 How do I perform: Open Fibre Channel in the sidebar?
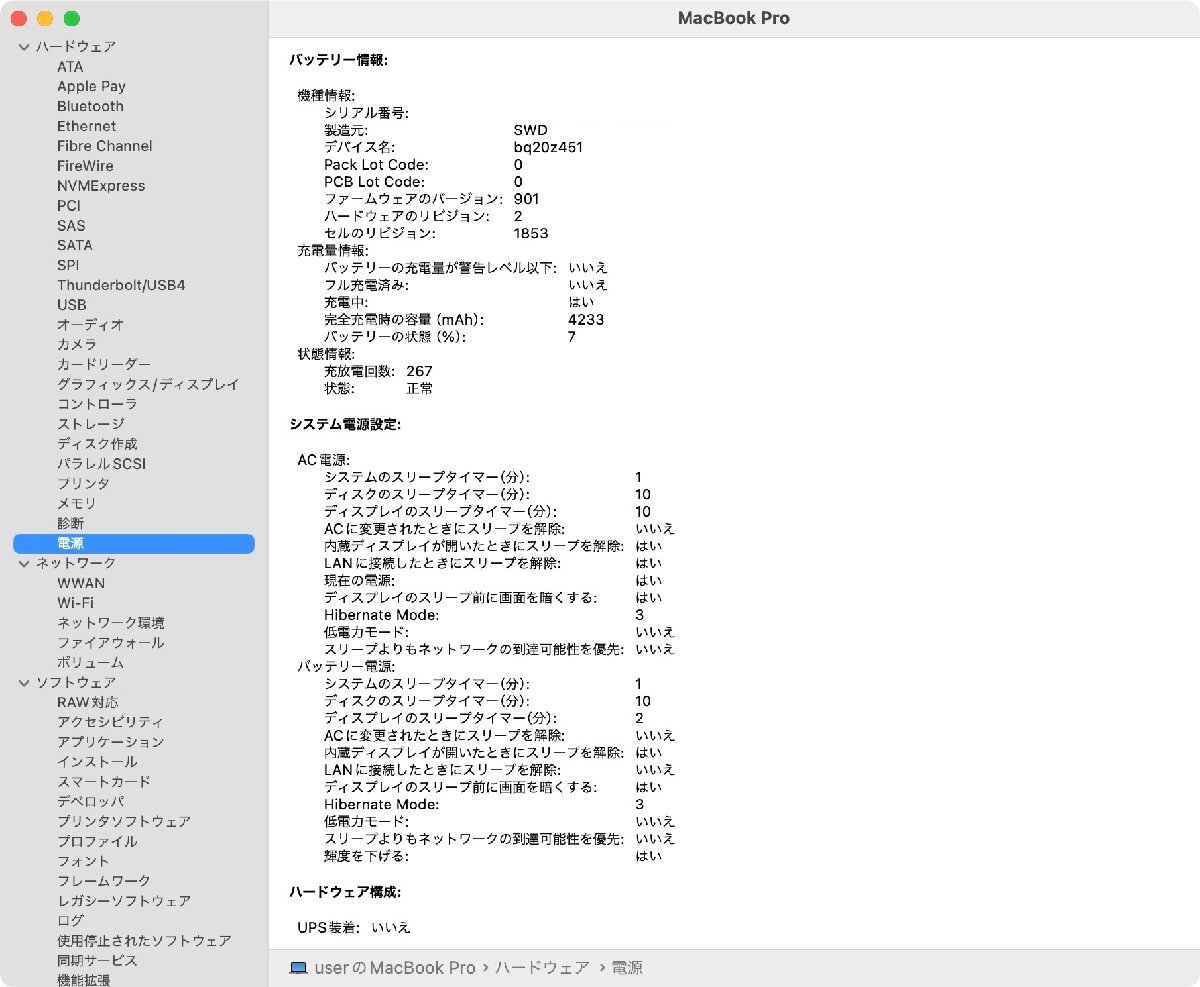pyautogui.click(x=105, y=146)
